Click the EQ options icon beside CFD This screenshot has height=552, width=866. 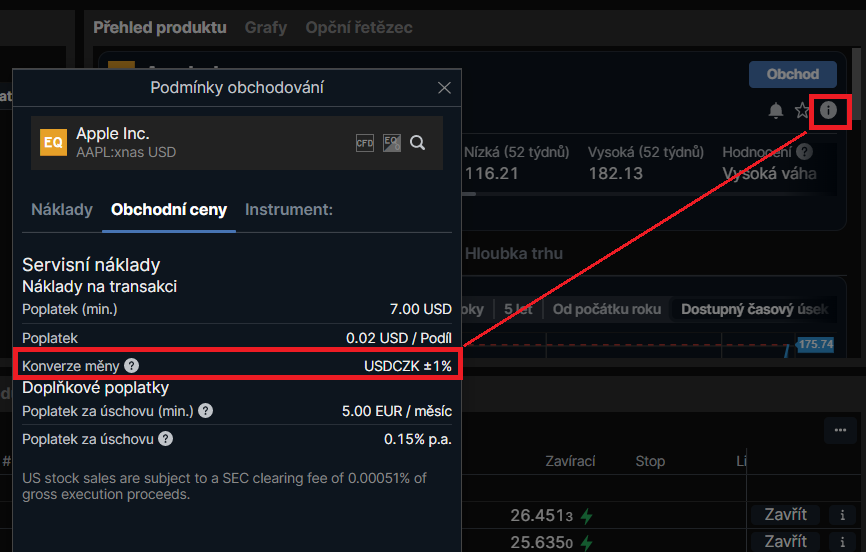tap(392, 143)
